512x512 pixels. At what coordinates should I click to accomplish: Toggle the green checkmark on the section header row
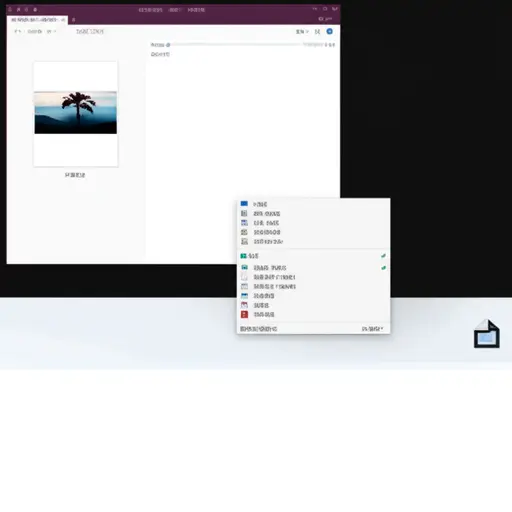(x=383, y=256)
